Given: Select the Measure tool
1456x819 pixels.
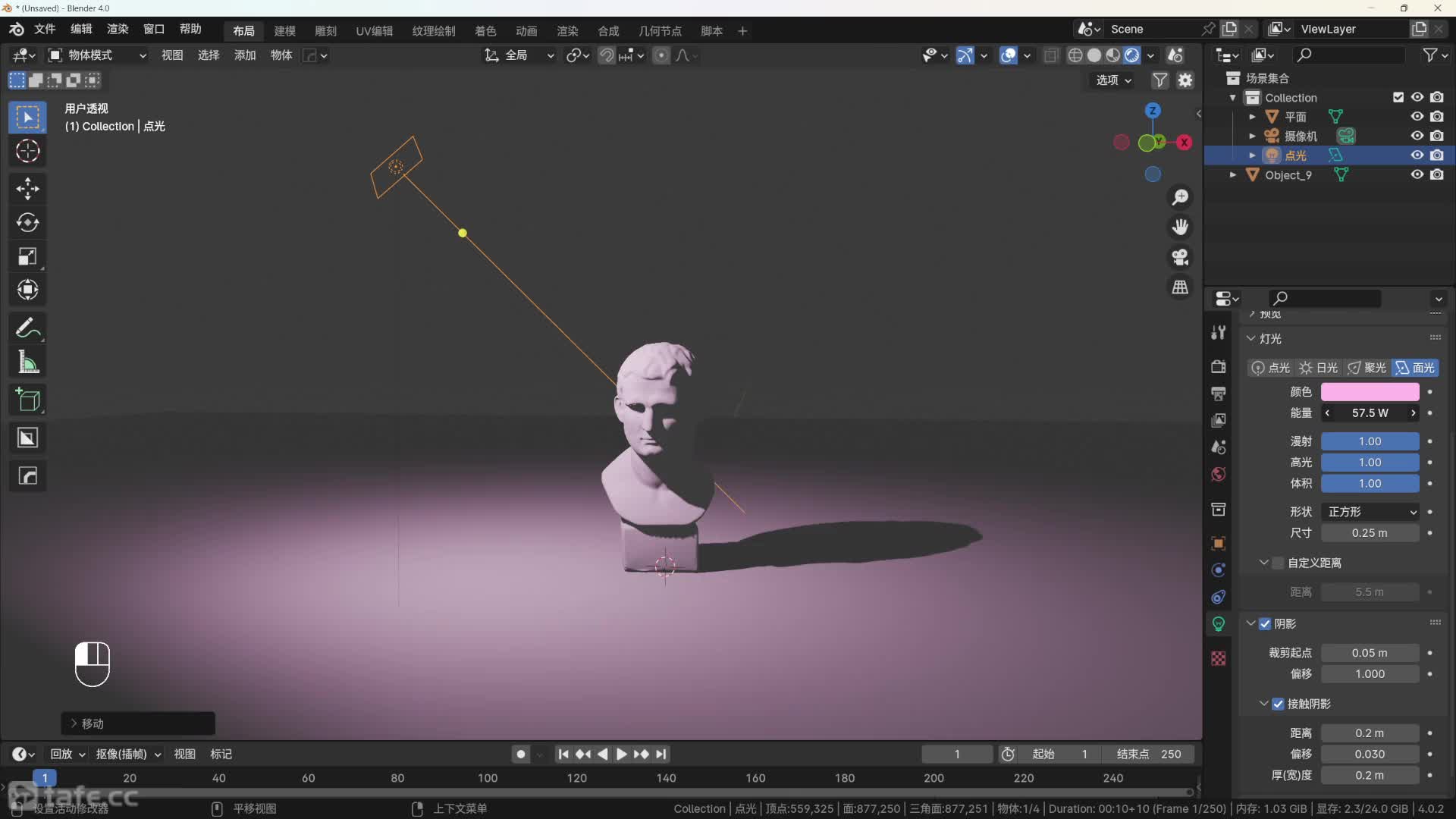Looking at the screenshot, I should coord(28,362).
